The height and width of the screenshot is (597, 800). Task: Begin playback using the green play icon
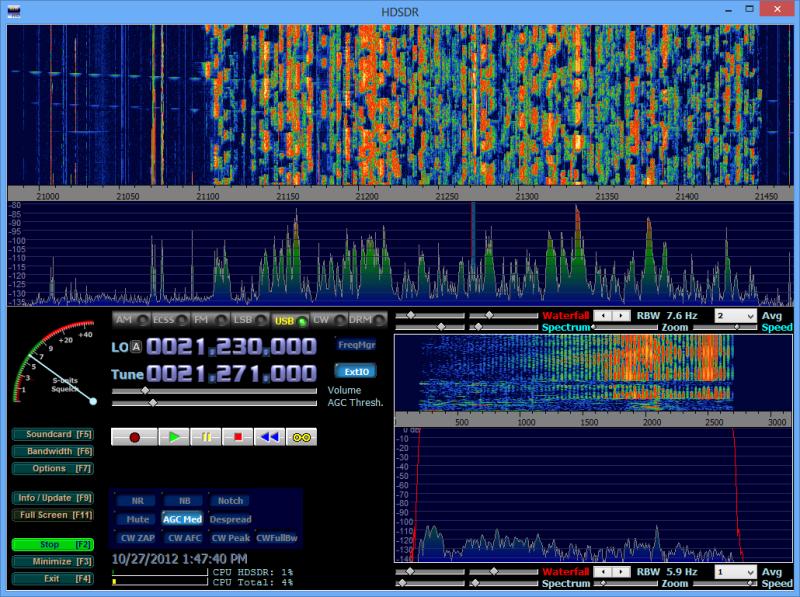[x=175, y=435]
